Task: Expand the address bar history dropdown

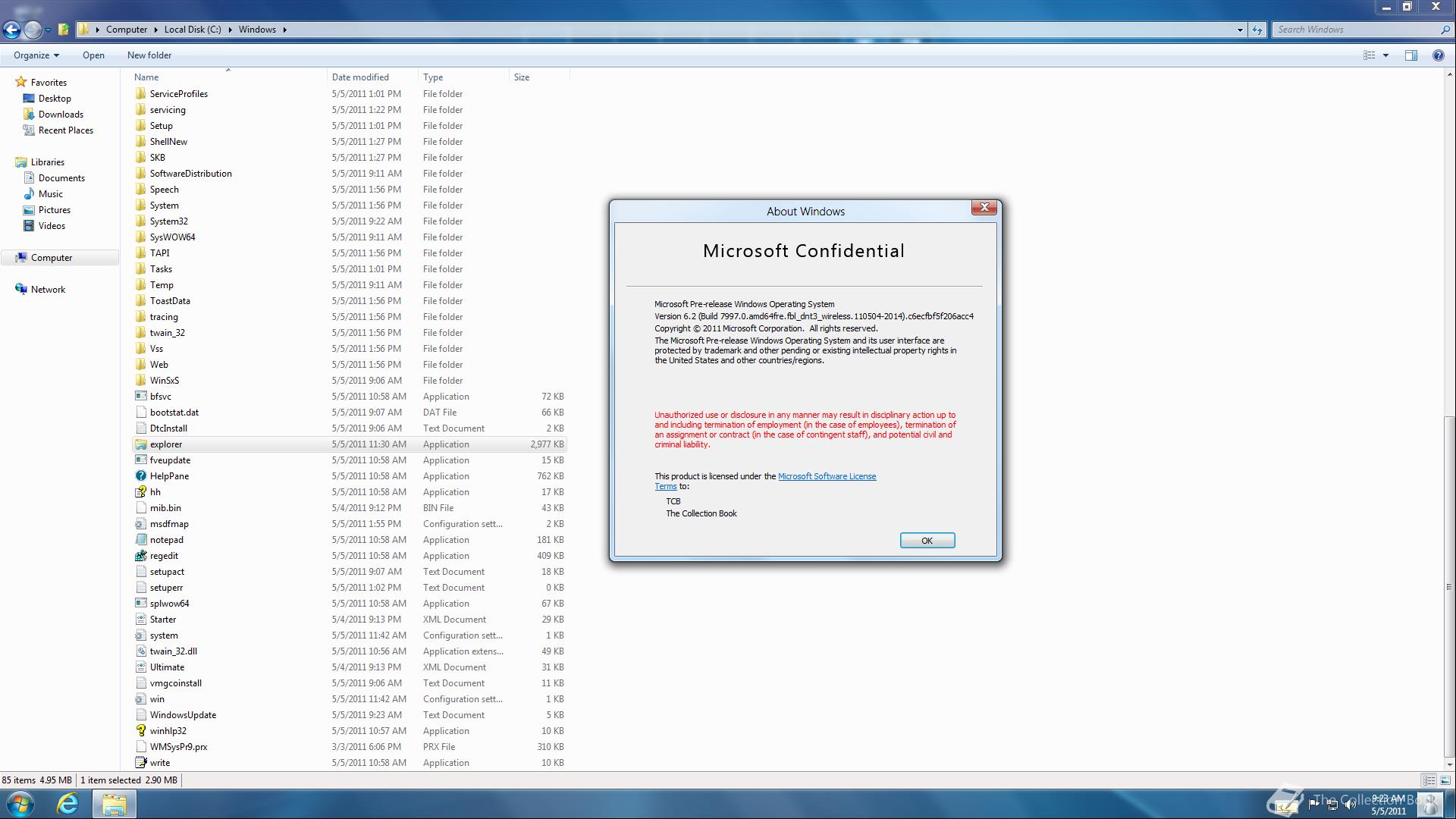Action: pos(1240,30)
